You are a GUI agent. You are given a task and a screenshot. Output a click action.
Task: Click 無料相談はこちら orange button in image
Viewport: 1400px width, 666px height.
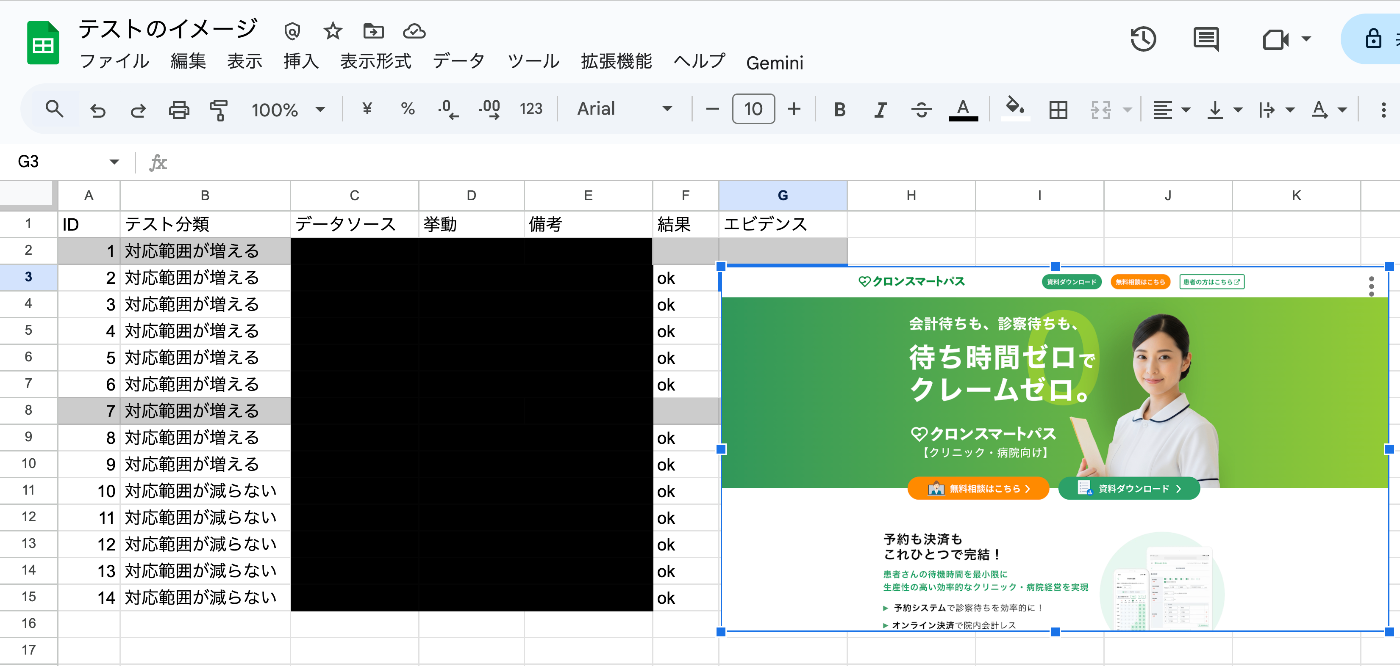pos(979,489)
